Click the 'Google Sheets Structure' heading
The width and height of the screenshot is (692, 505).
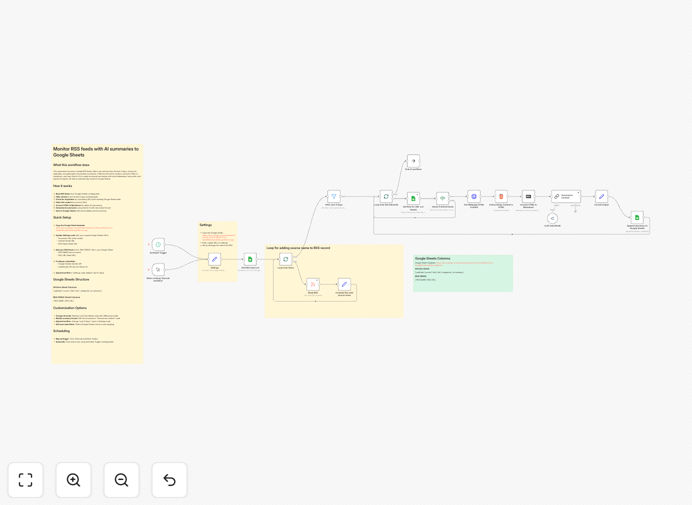coord(71,279)
